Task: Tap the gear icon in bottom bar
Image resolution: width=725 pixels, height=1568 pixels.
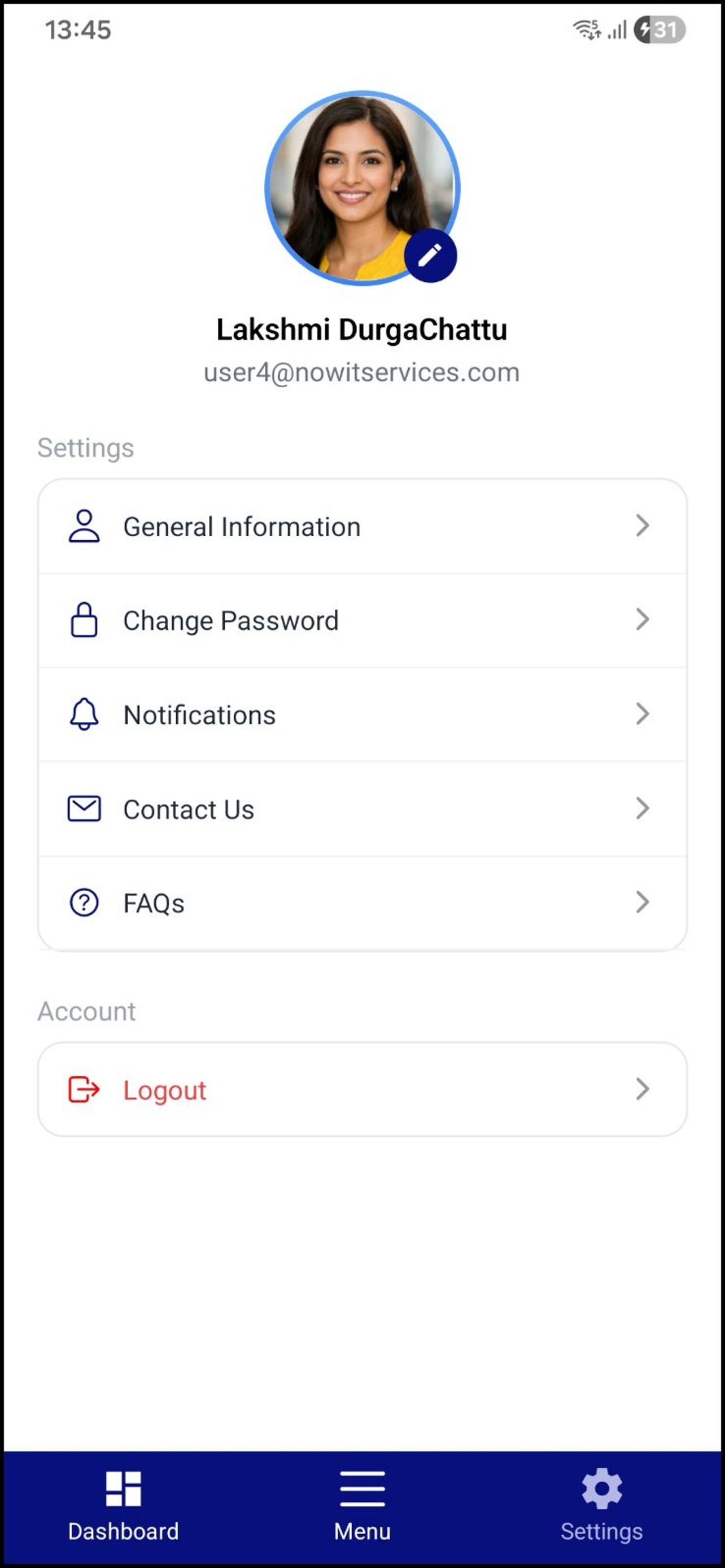Action: point(601,1488)
